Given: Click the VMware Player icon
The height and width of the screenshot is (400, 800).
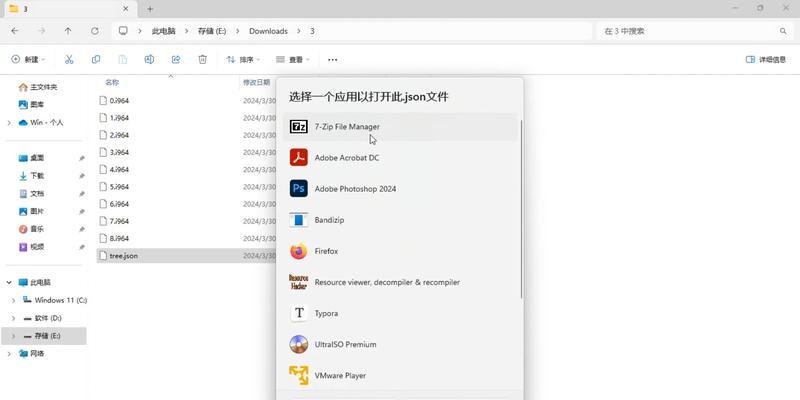Looking at the screenshot, I should [298, 376].
